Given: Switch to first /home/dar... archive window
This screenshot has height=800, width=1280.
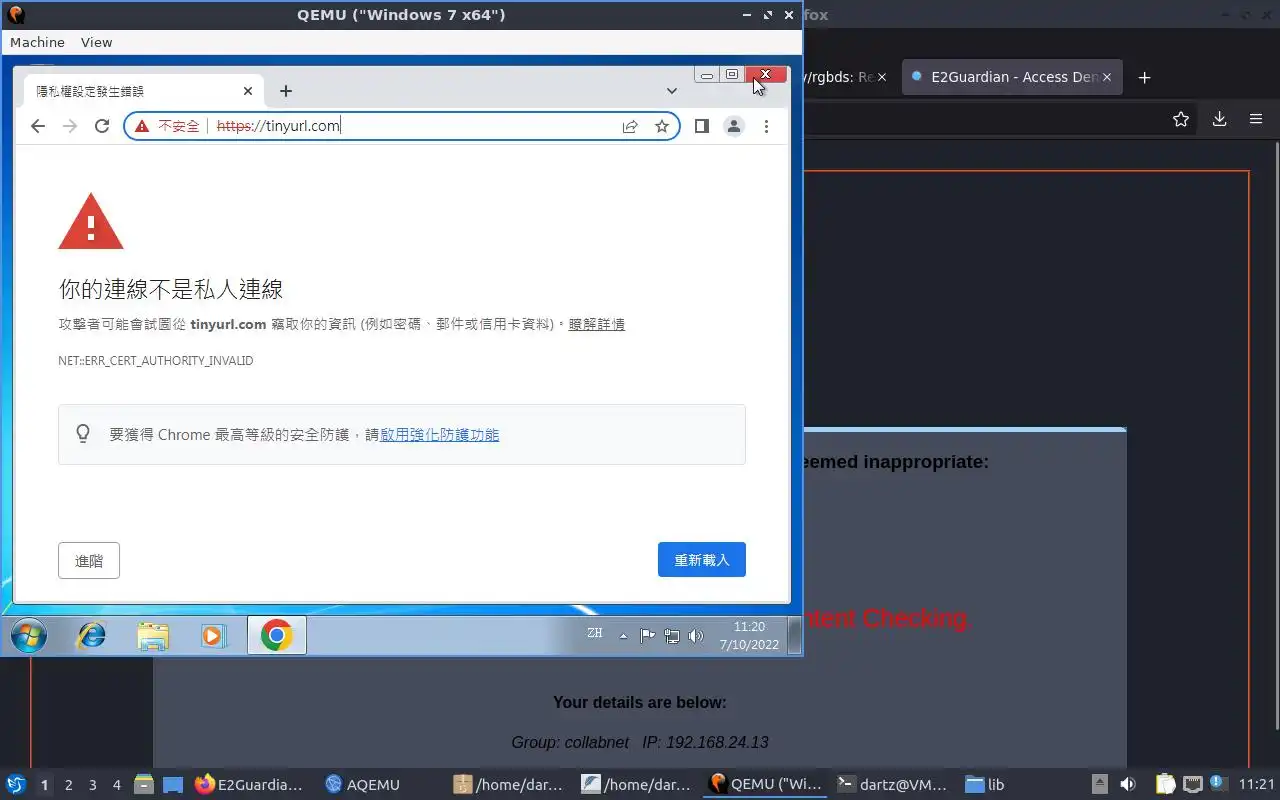Looking at the screenshot, I should pyautogui.click(x=508, y=785).
